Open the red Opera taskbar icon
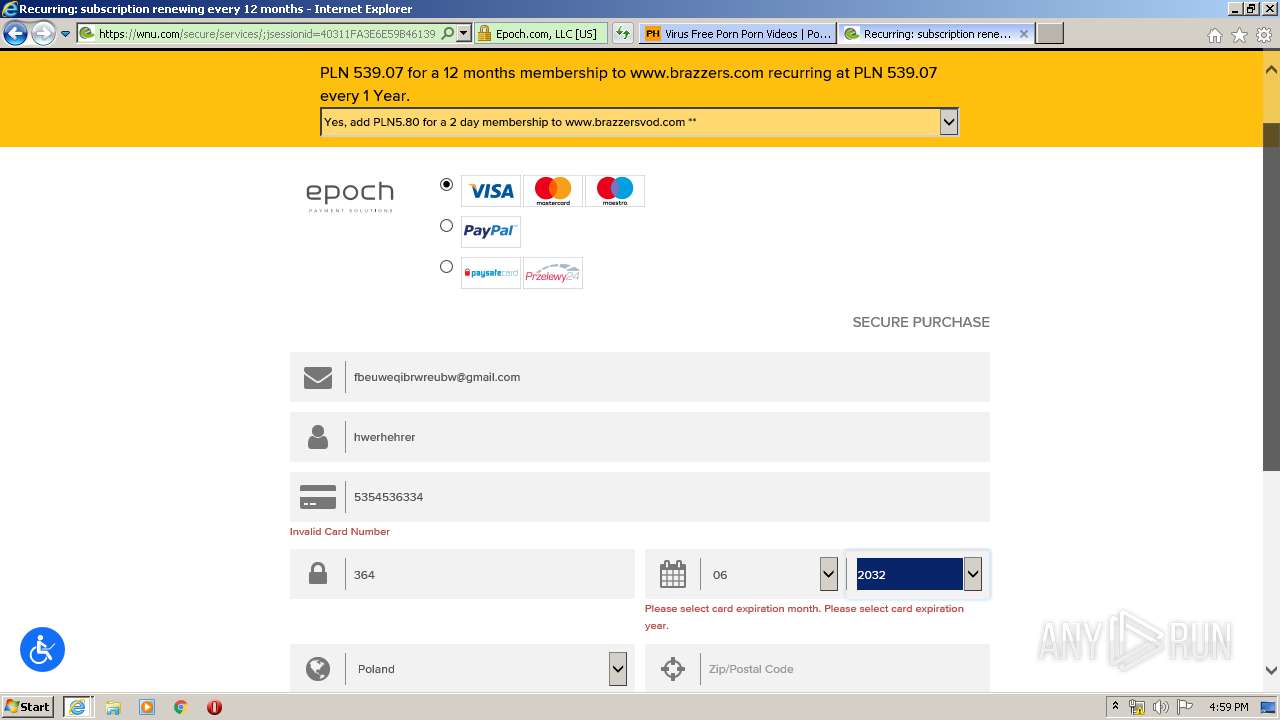Image resolution: width=1280 pixels, height=720 pixels. pyautogui.click(x=214, y=707)
